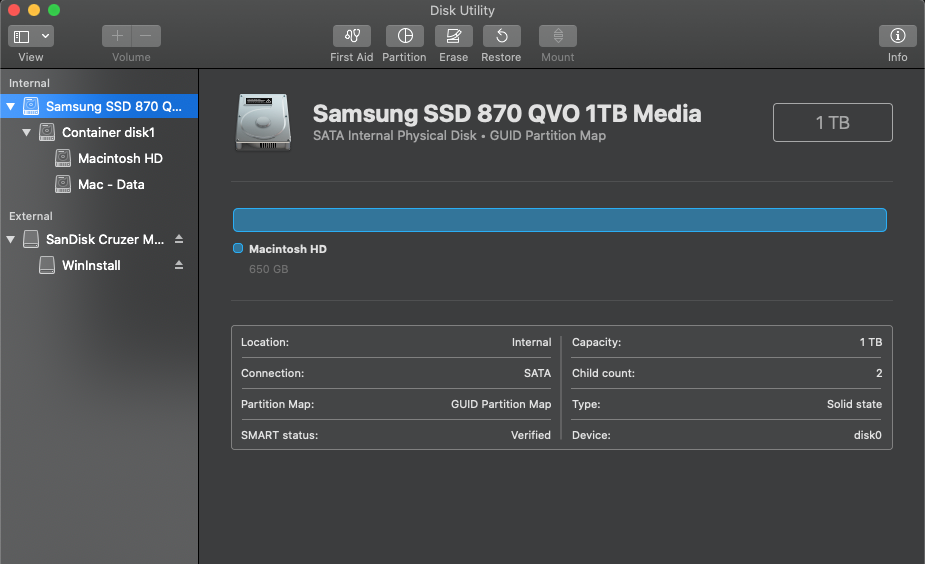Click the Child count value 2
The width and height of the screenshot is (925, 564).
(x=879, y=373)
